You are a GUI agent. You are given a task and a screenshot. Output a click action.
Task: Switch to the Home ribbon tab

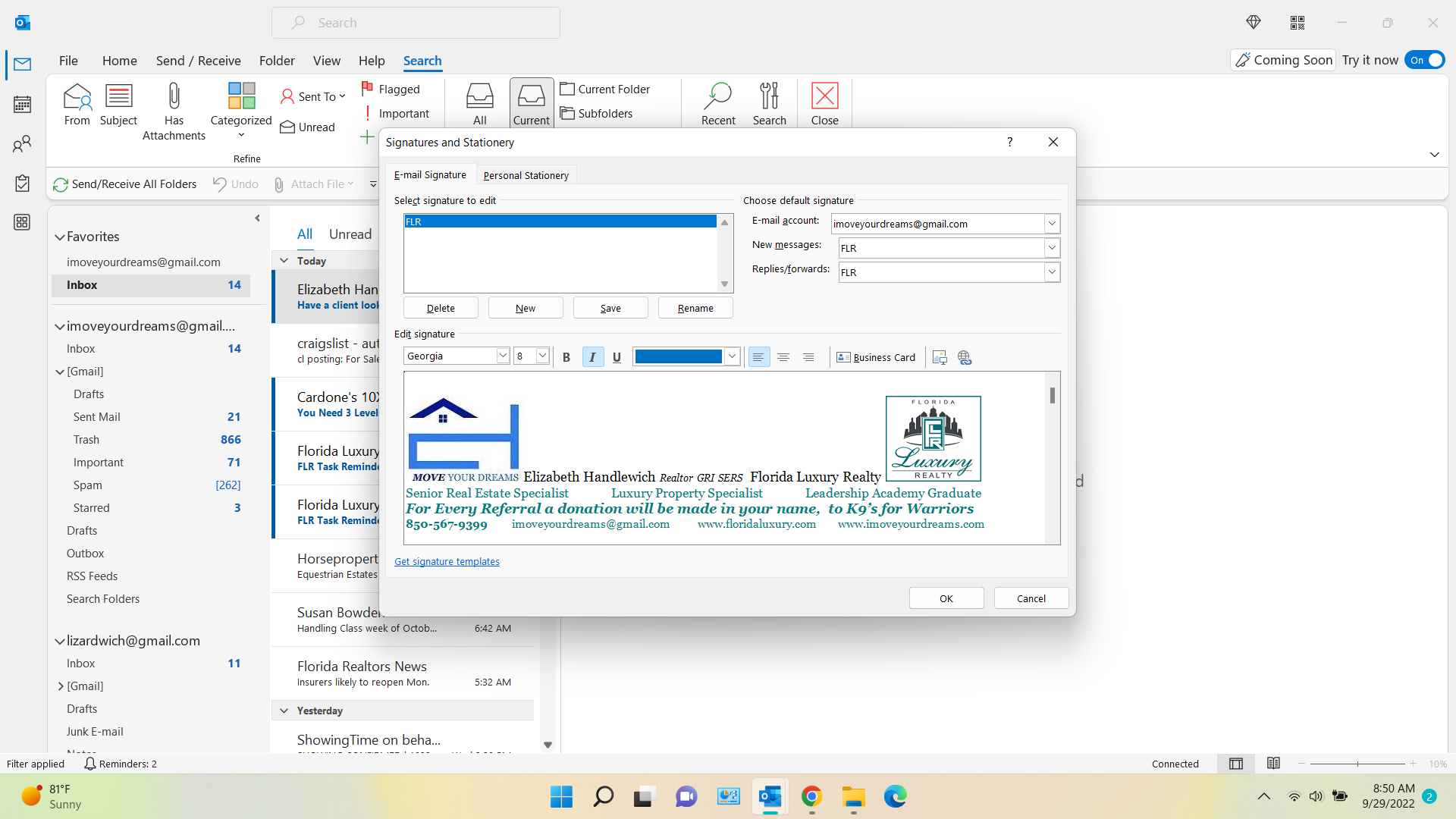[x=120, y=61]
